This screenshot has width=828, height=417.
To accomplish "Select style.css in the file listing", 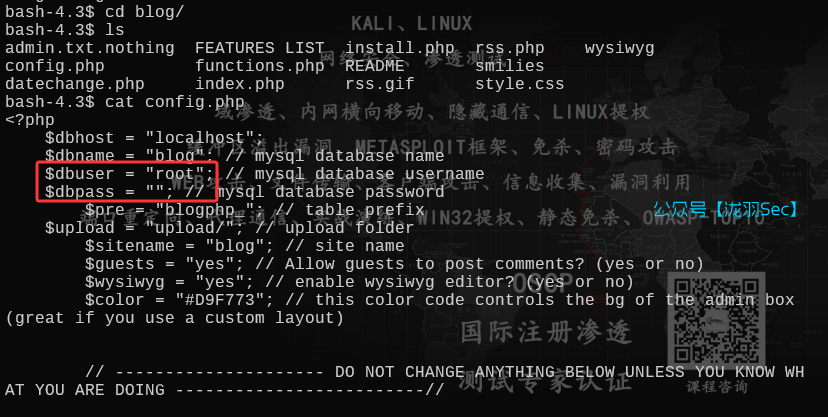I will pos(520,84).
